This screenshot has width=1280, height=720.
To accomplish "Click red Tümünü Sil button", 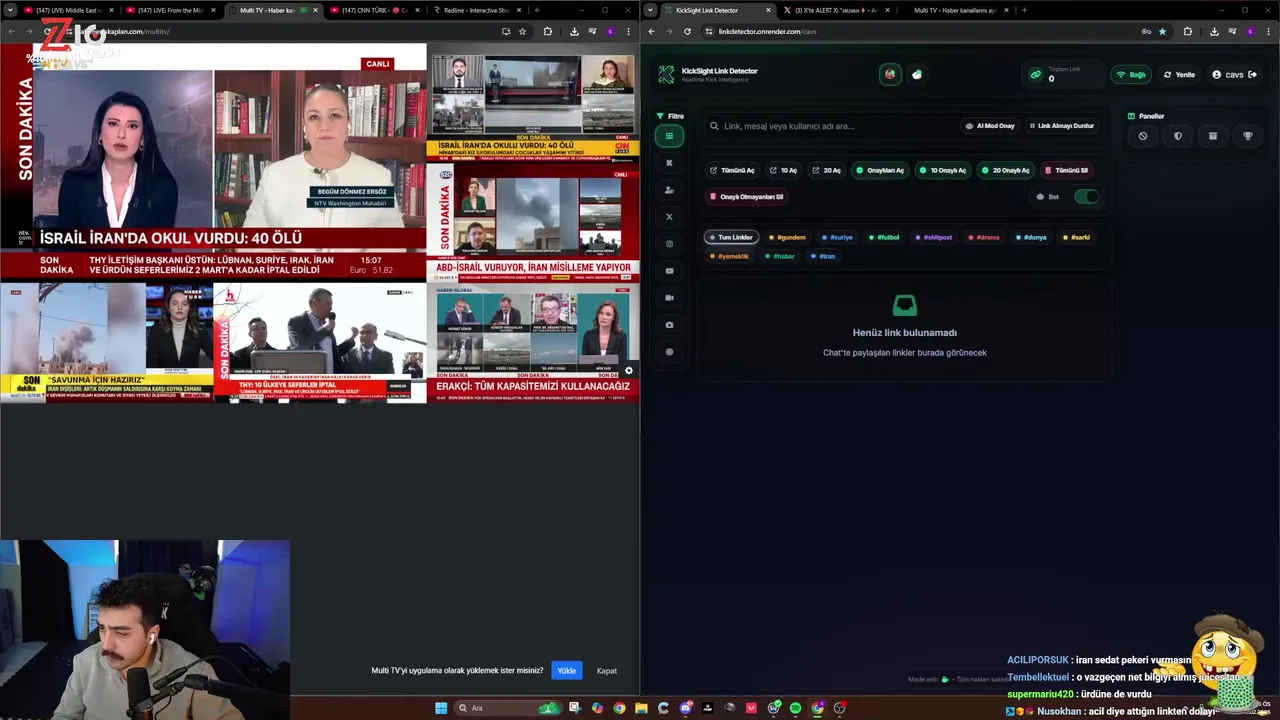I will [1066, 170].
